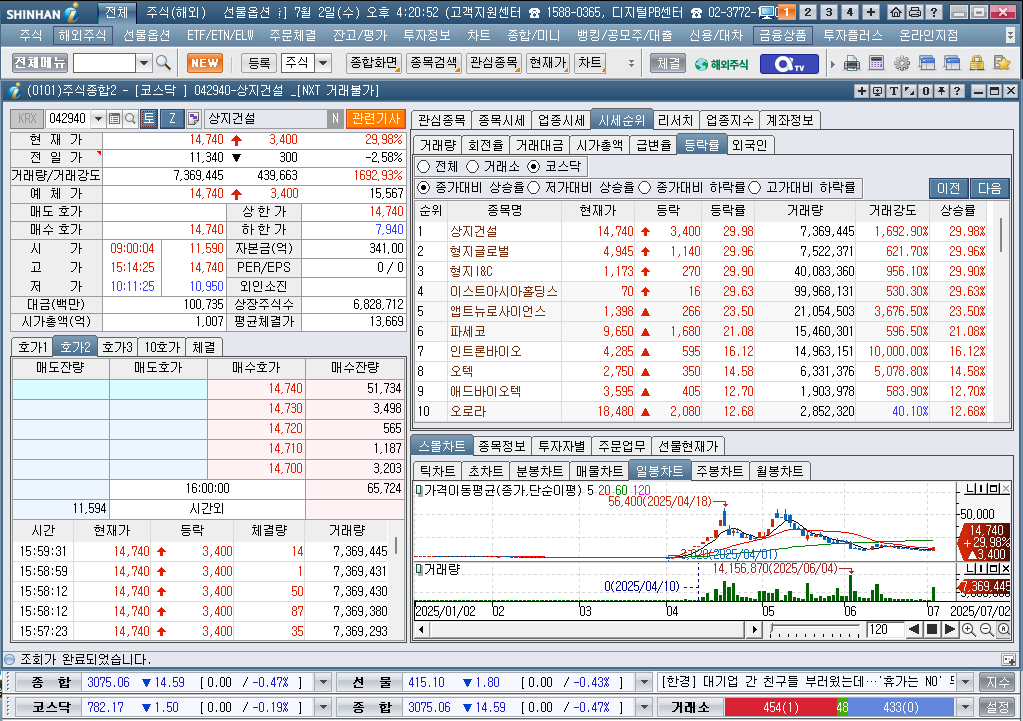Click the toolbar print icon

coord(851,63)
